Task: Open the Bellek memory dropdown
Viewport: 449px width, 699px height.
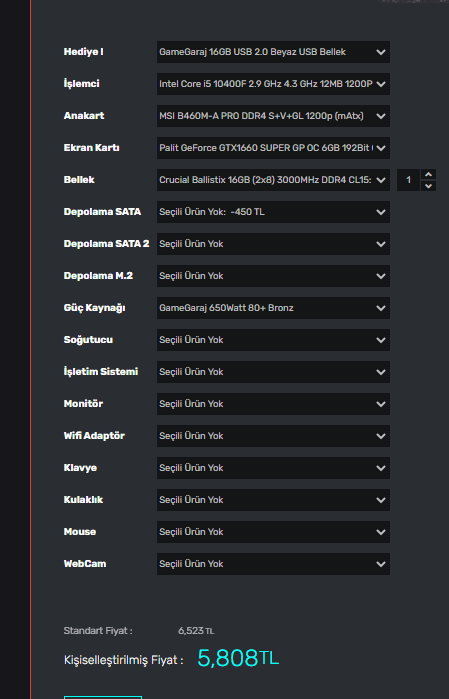Action: pyautogui.click(x=273, y=180)
